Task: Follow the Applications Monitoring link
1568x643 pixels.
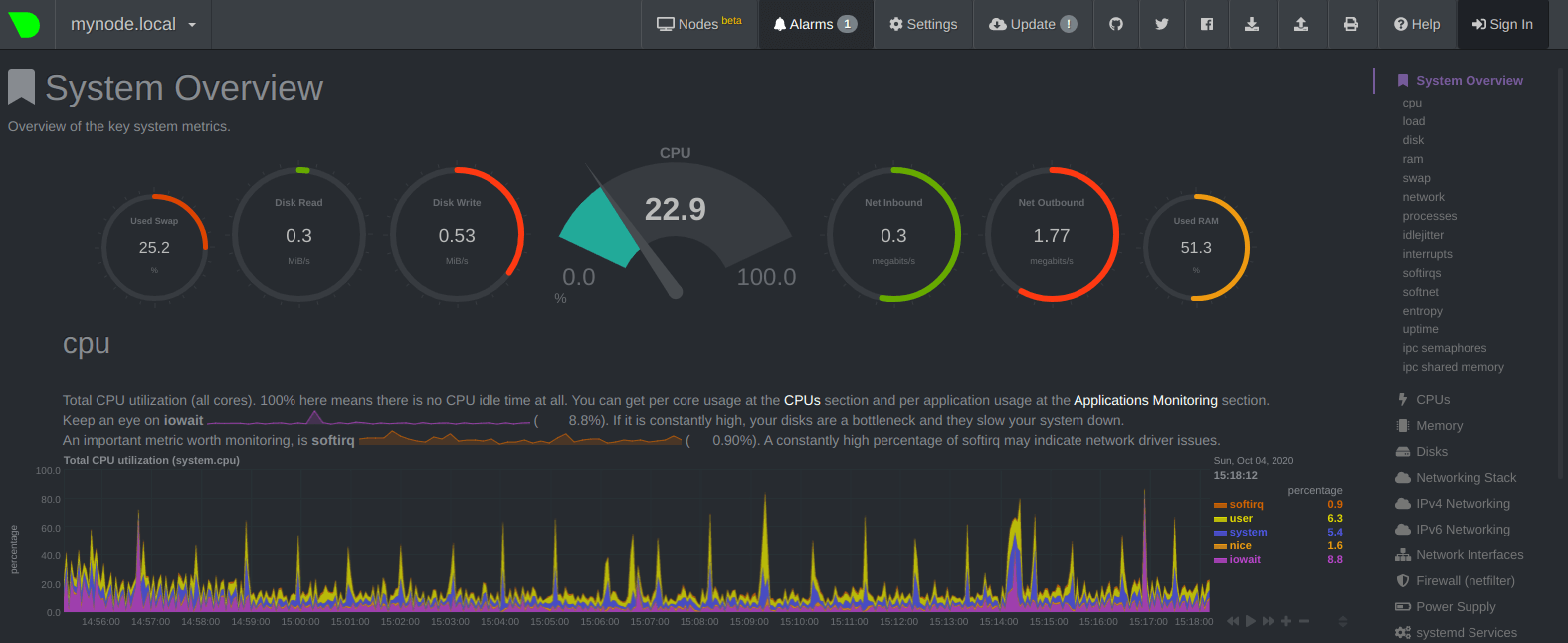Action: (1145, 400)
